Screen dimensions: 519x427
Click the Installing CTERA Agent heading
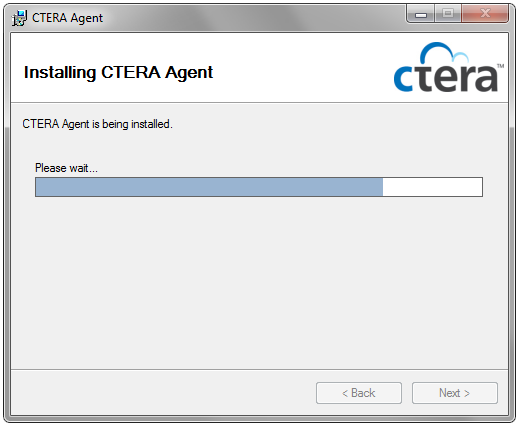coord(118,72)
